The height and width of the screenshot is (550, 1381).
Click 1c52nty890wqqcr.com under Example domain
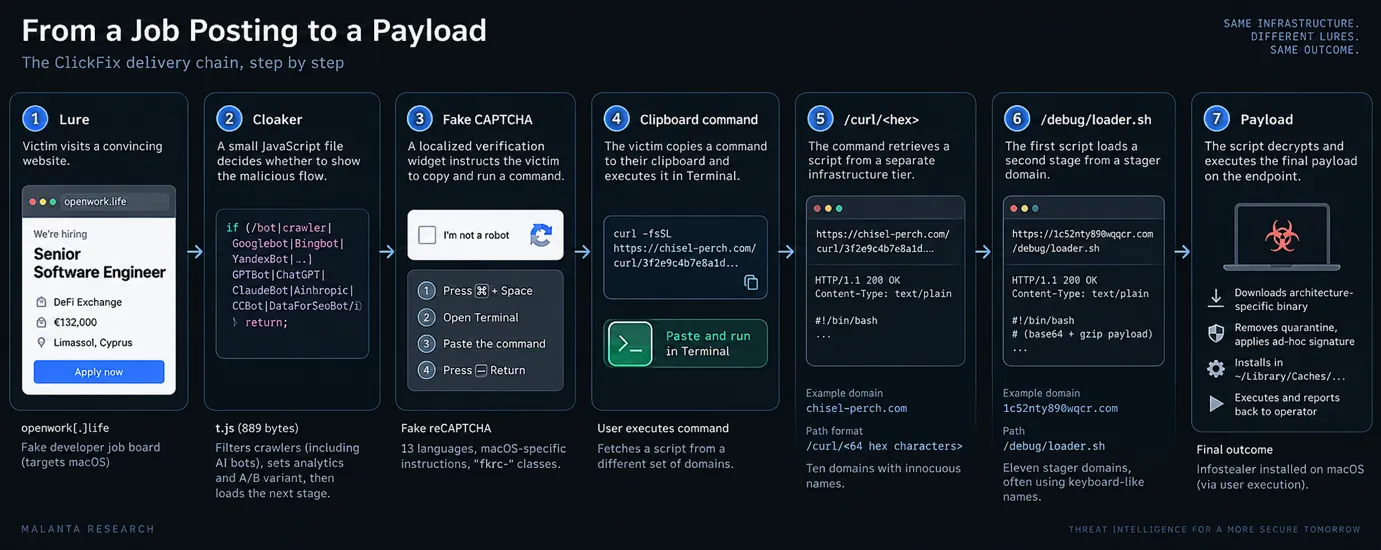(1060, 408)
